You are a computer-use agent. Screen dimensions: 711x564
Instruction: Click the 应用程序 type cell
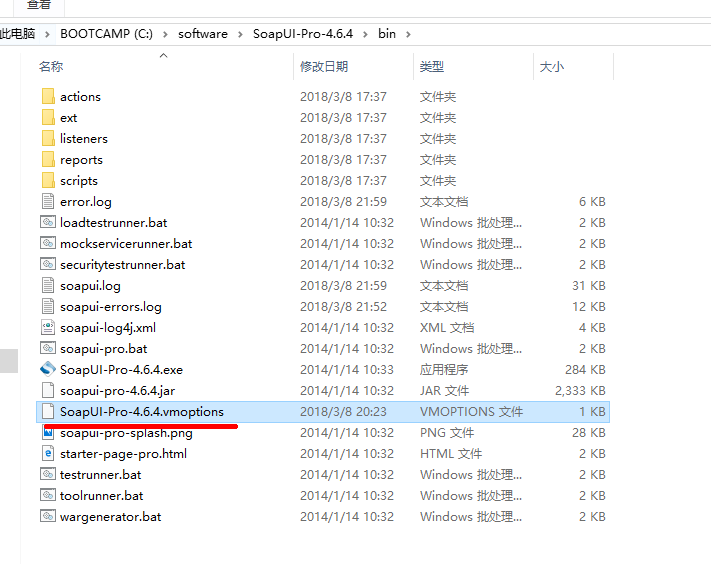444,370
